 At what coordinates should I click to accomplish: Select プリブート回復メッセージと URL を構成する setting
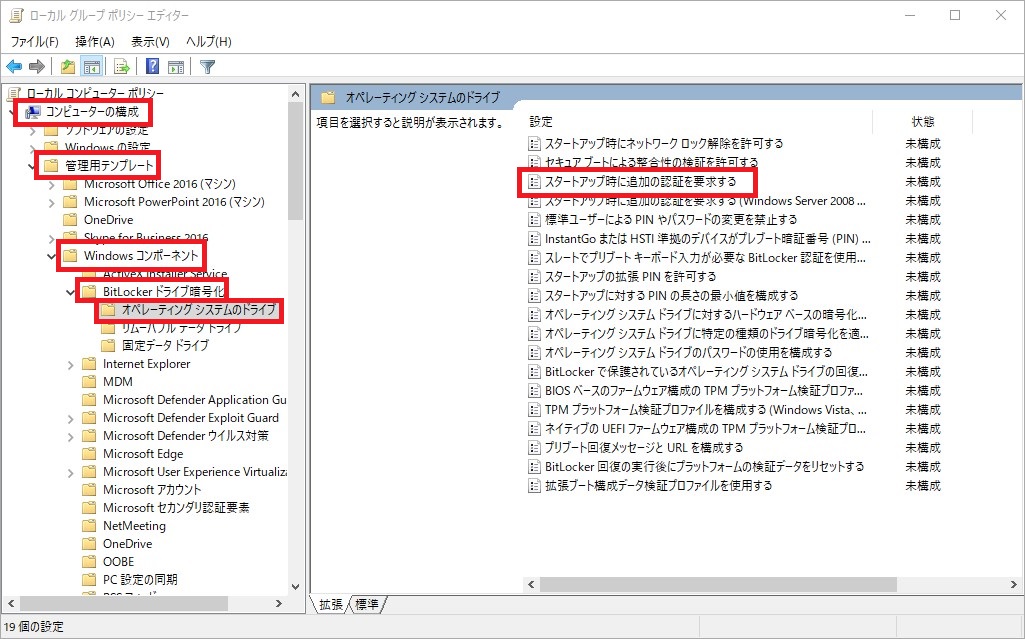[644, 448]
